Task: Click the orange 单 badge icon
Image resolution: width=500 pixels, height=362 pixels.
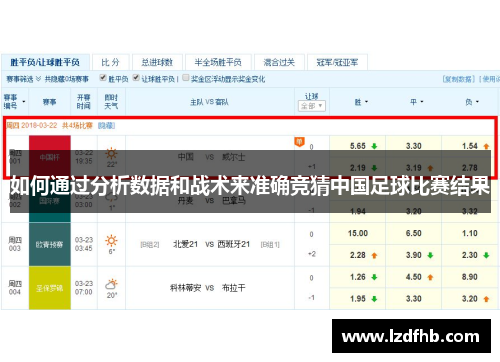Action: click(x=299, y=142)
